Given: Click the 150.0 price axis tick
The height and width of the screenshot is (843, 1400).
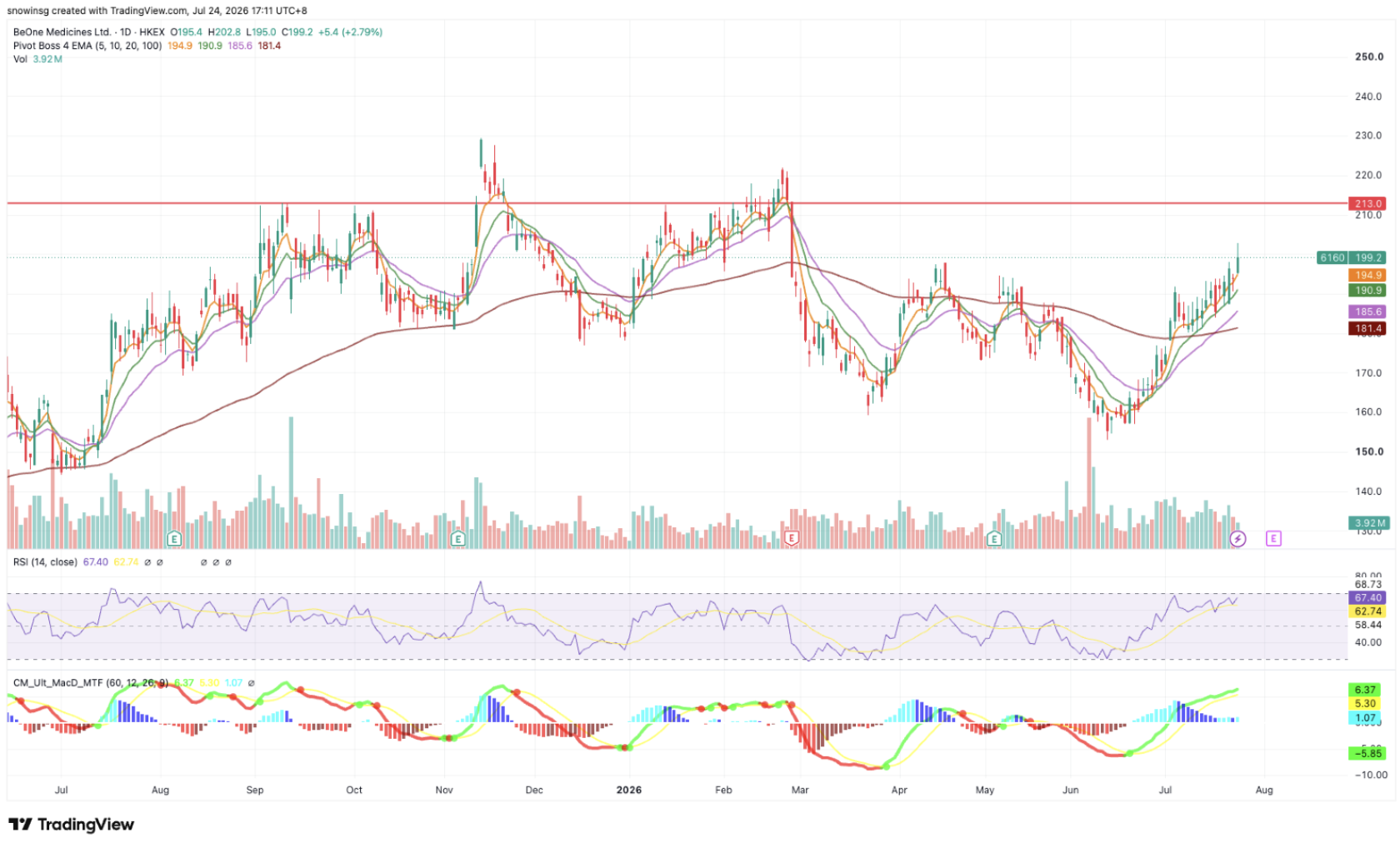Looking at the screenshot, I should [x=1369, y=452].
